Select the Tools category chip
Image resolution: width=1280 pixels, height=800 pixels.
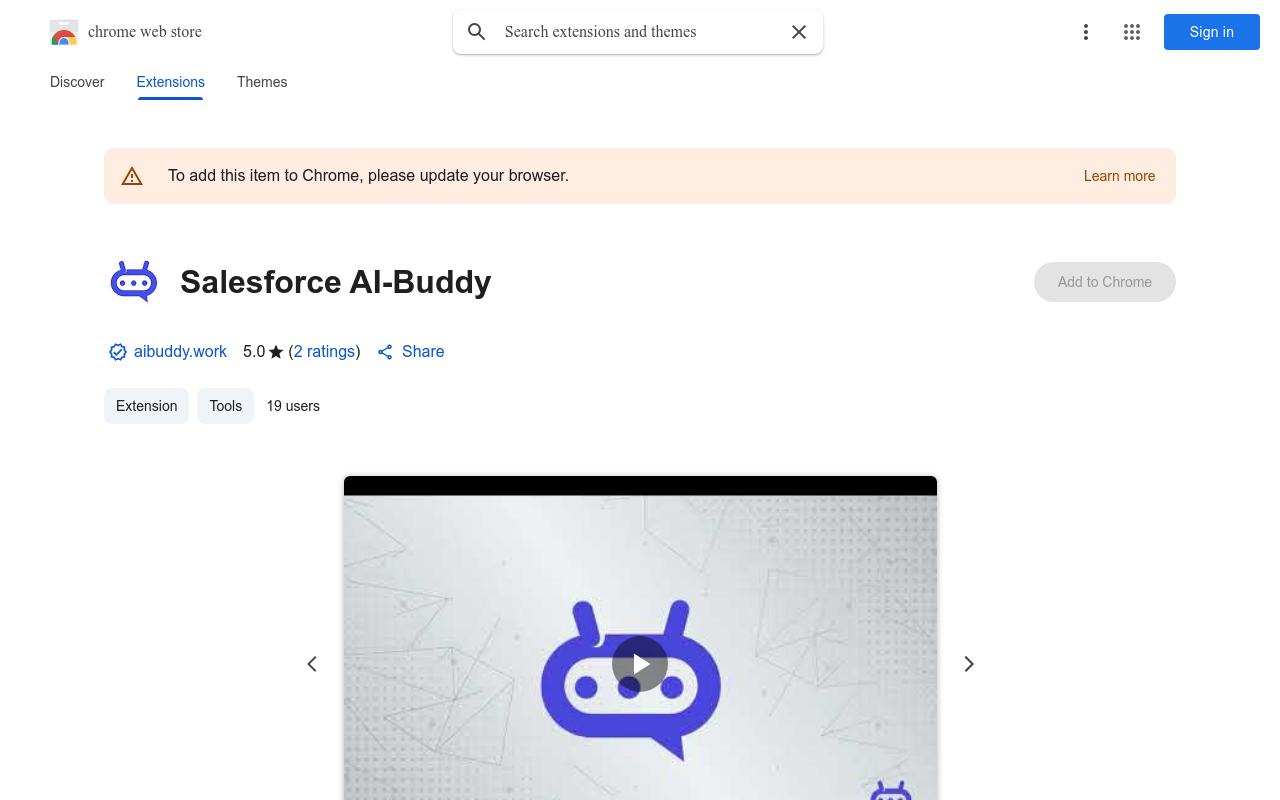coord(226,406)
